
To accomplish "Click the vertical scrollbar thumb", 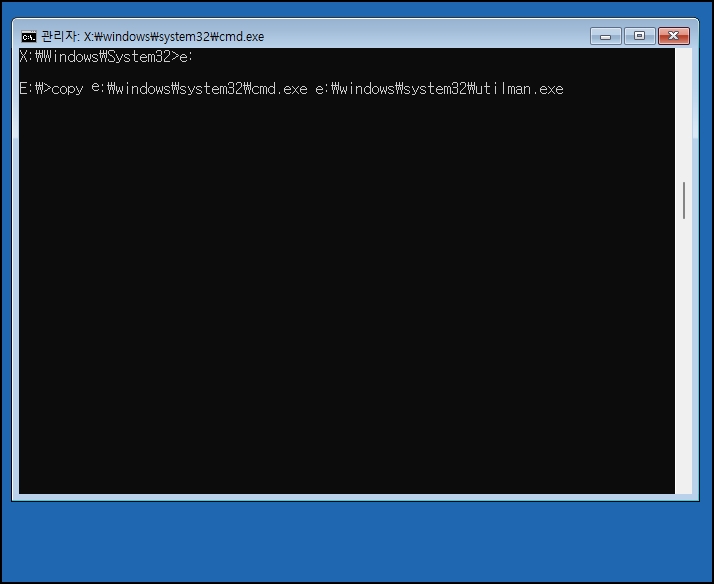I will click(683, 200).
